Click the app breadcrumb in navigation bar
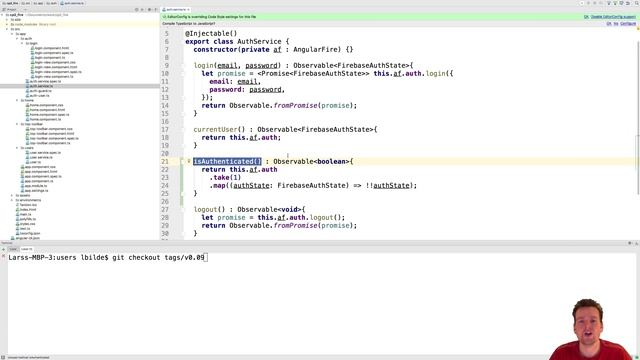This screenshot has height=360, width=640. [38, 3]
